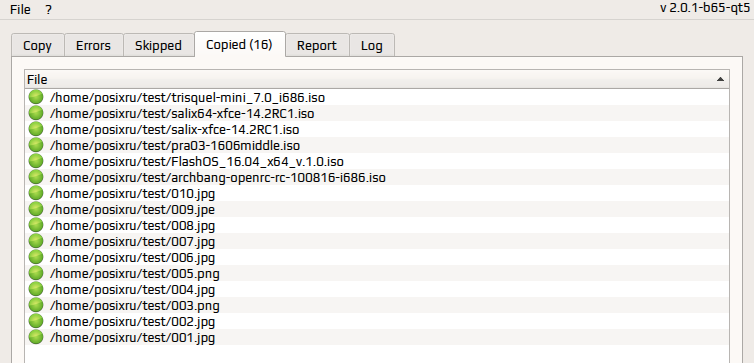The image size is (754, 363).
Task: Open the Report tab
Action: (316, 46)
